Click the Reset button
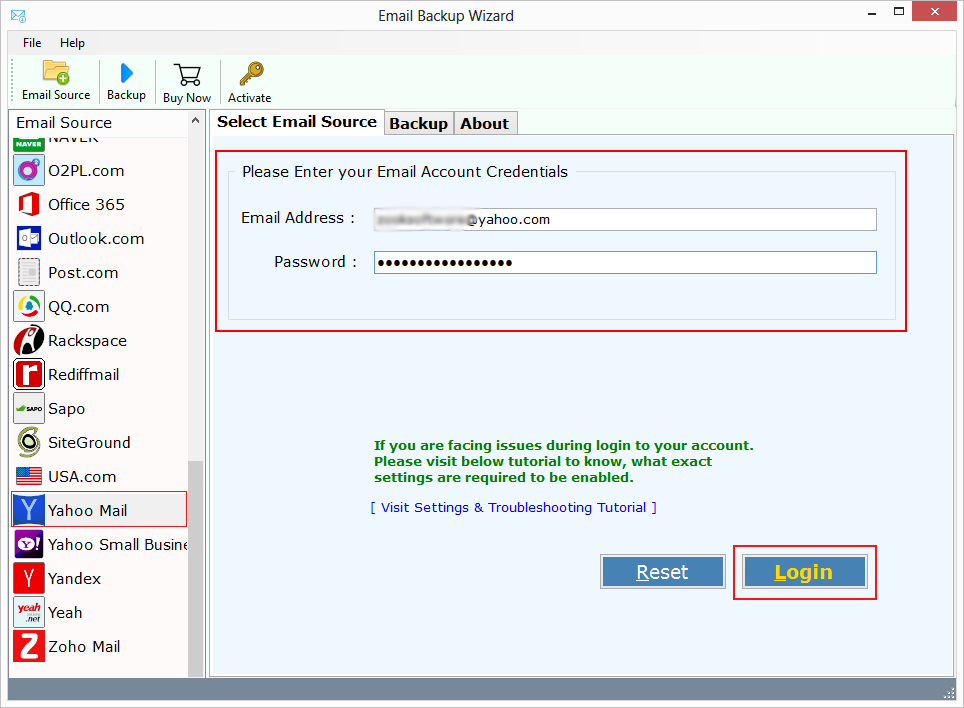The height and width of the screenshot is (708, 964). point(663,572)
